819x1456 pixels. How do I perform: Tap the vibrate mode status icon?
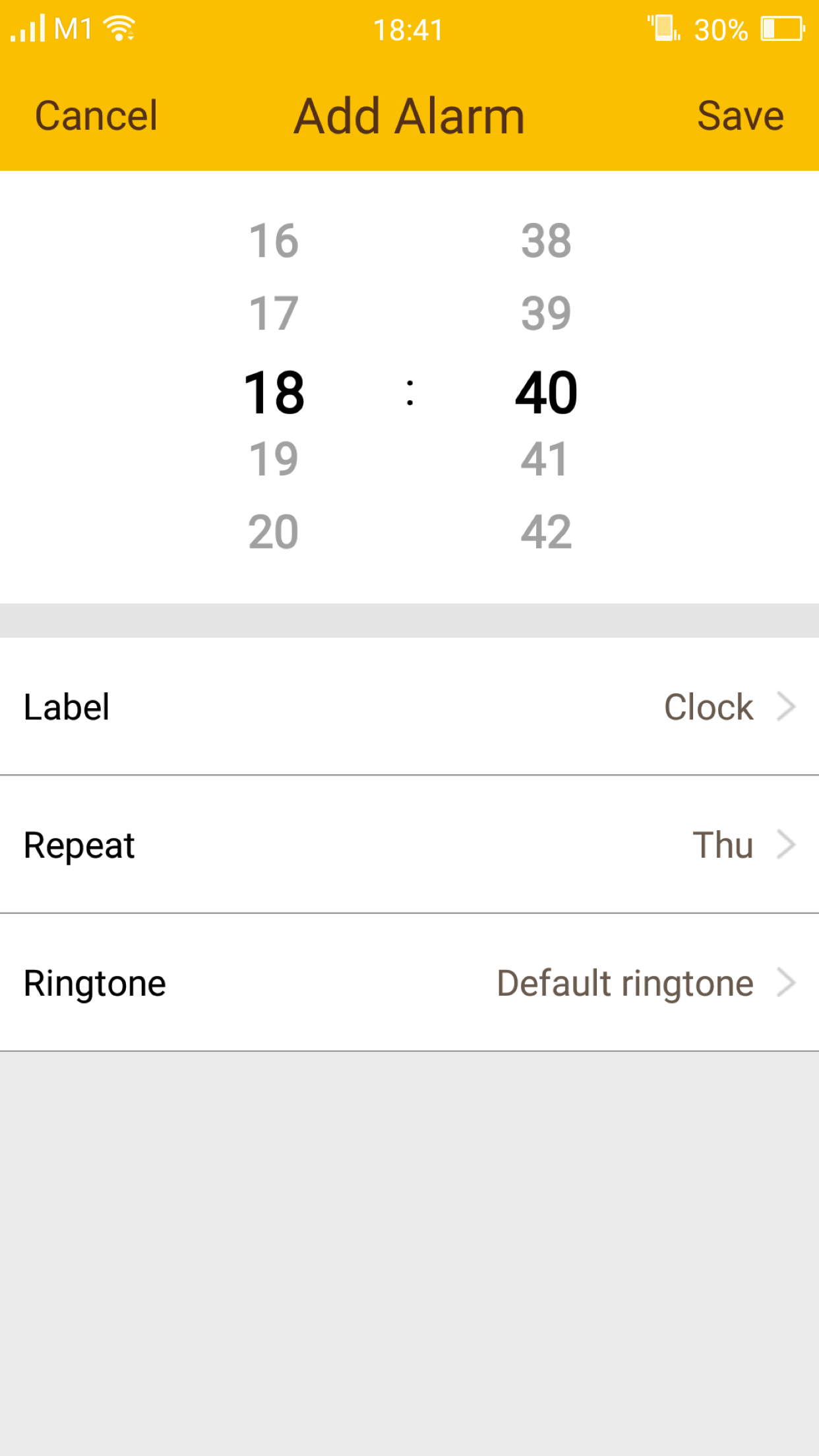[663, 28]
